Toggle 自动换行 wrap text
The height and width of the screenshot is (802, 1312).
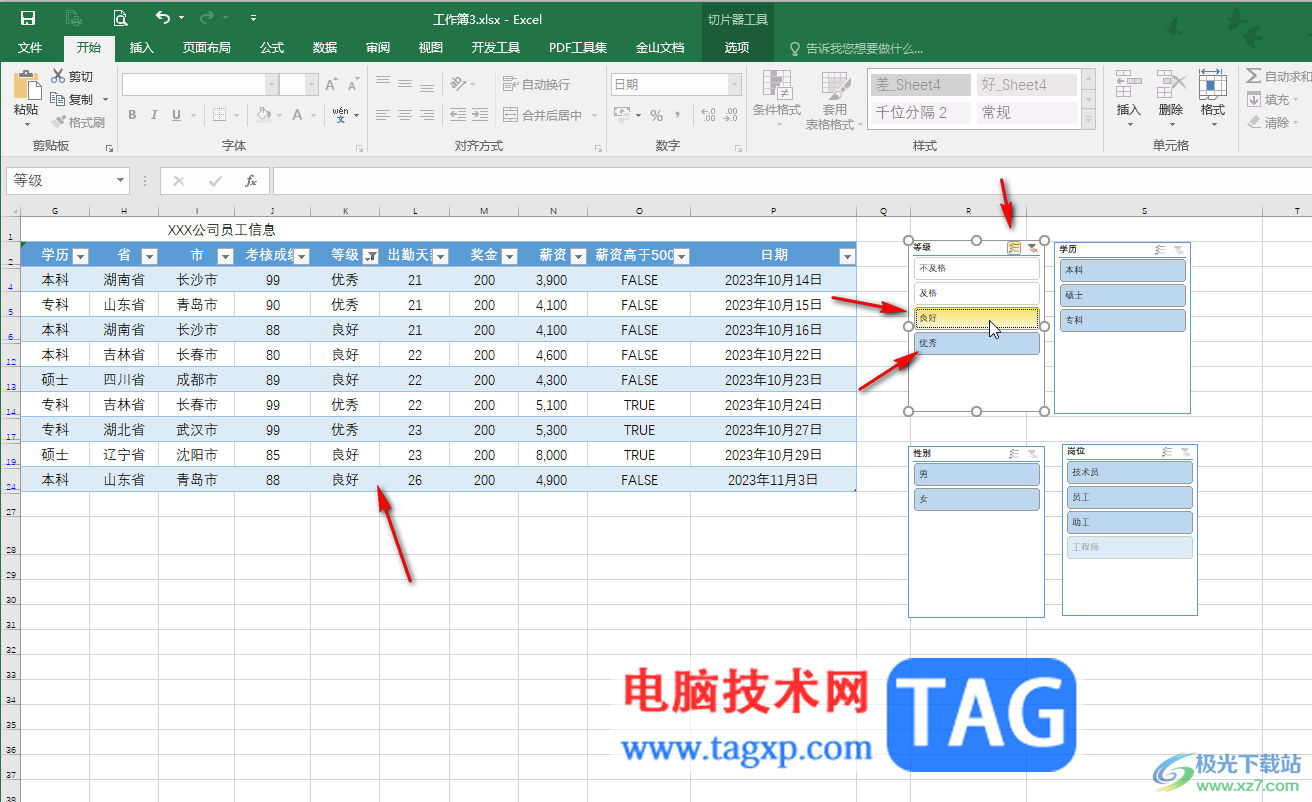(537, 84)
